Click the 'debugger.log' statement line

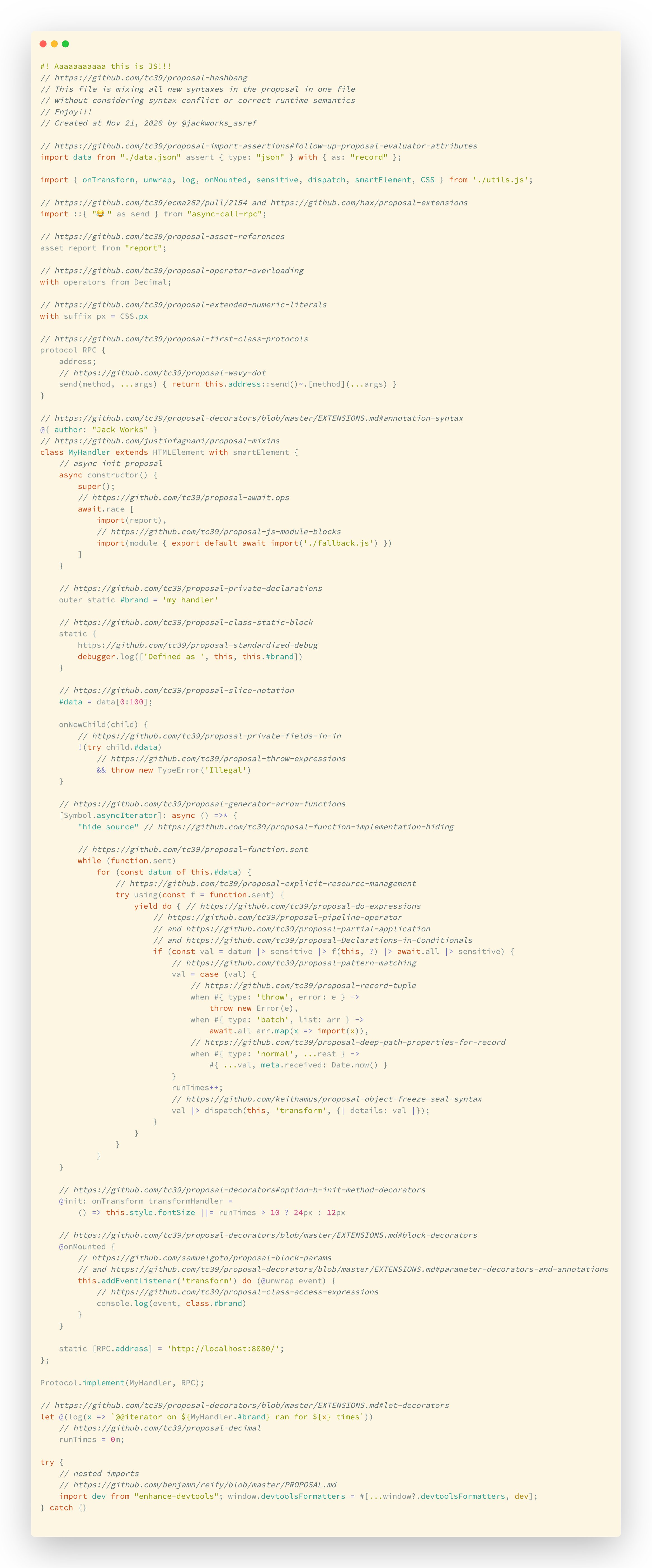pos(191,657)
